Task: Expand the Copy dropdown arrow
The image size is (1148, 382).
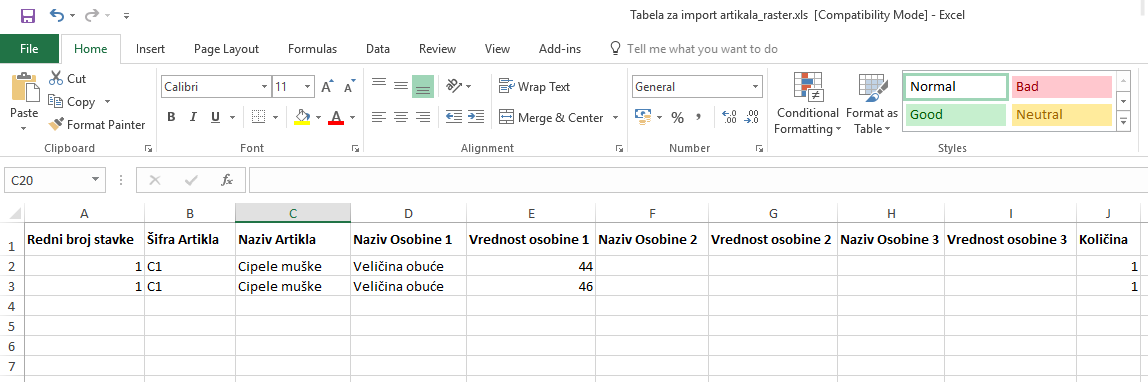Action: (108, 102)
